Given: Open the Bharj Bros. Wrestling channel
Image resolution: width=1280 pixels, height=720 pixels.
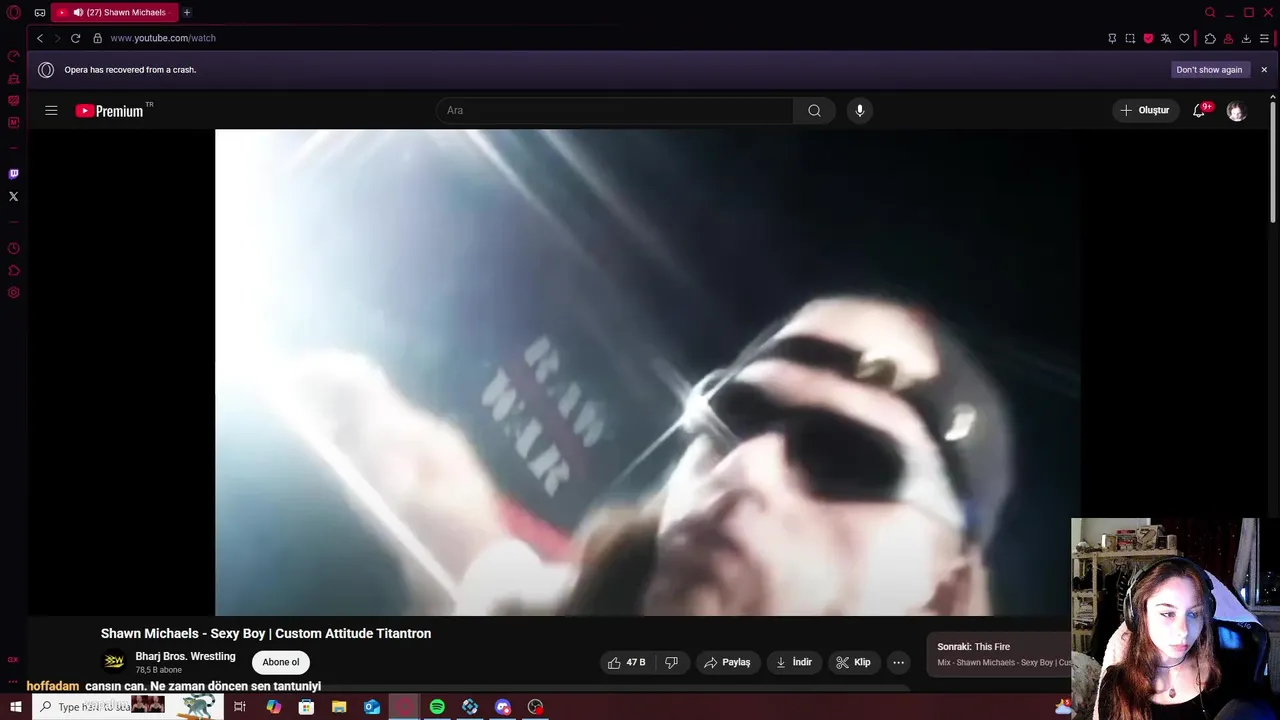Looking at the screenshot, I should 185,656.
